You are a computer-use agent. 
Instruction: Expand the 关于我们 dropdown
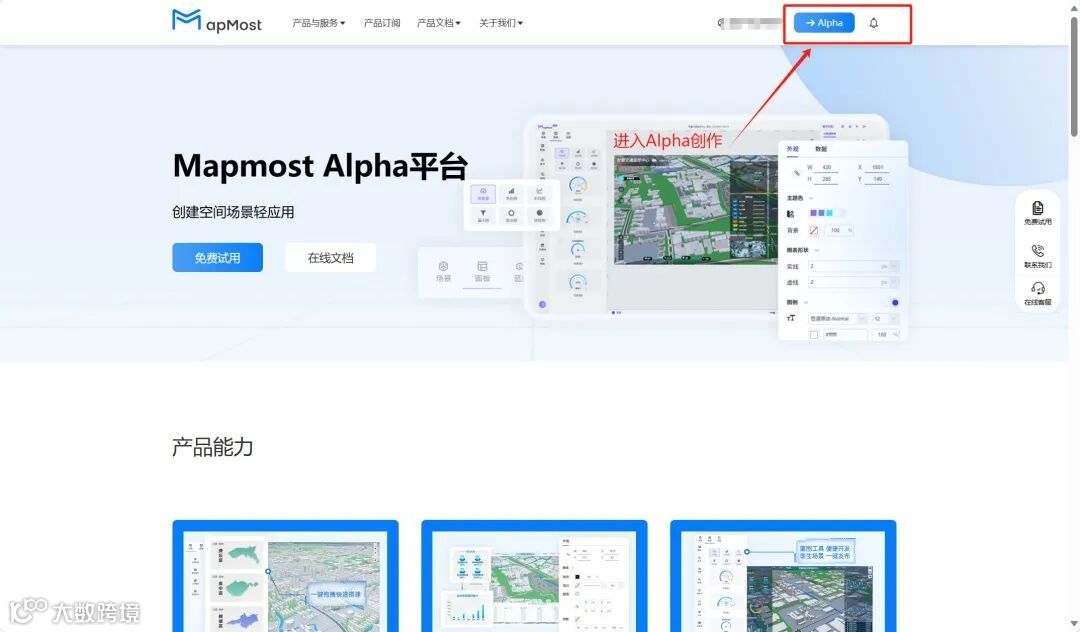pyautogui.click(x=501, y=23)
